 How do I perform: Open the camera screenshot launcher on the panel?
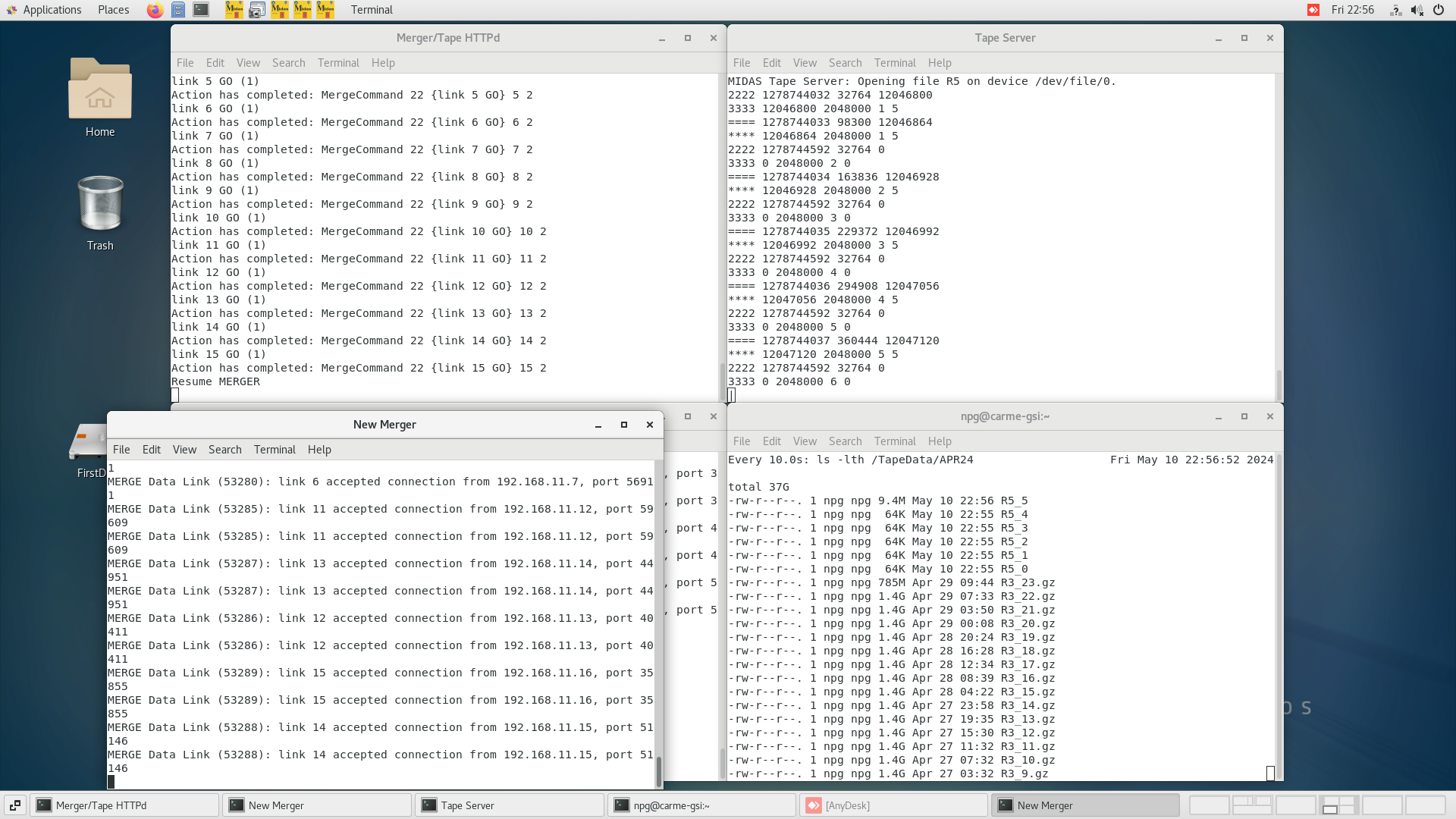click(x=257, y=10)
